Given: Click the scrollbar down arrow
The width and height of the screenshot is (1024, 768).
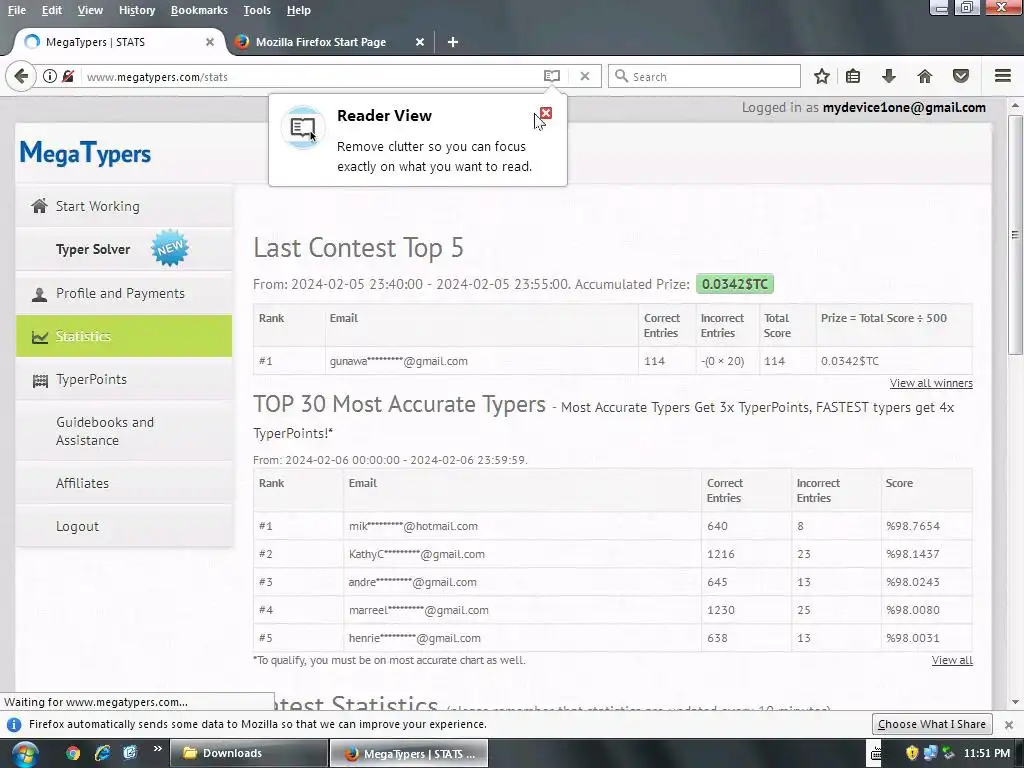Looking at the screenshot, I should (1015, 703).
